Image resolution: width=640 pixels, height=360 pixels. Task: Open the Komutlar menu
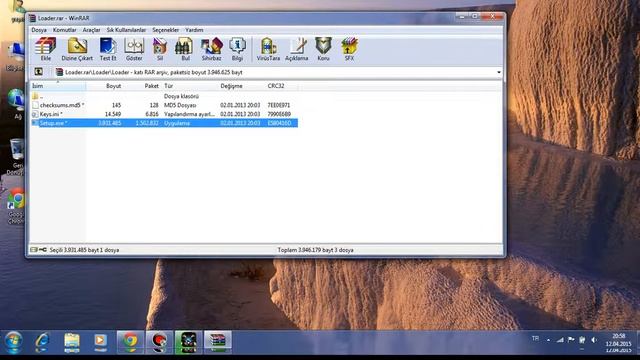64,30
